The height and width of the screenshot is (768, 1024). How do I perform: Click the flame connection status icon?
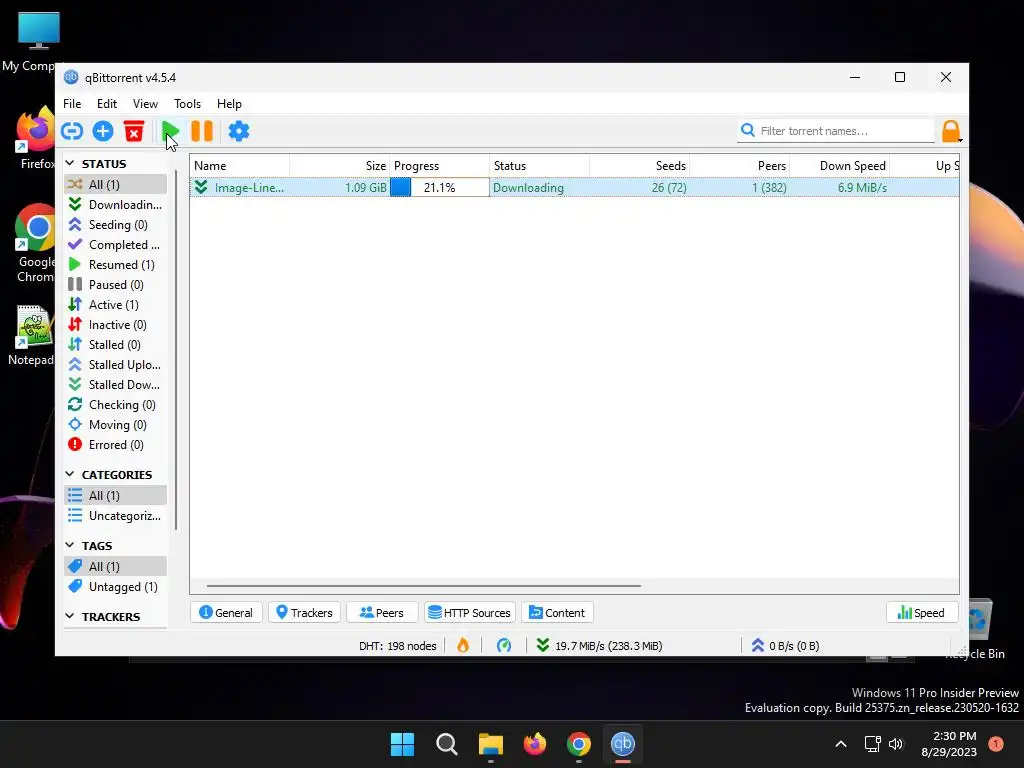[463, 646]
